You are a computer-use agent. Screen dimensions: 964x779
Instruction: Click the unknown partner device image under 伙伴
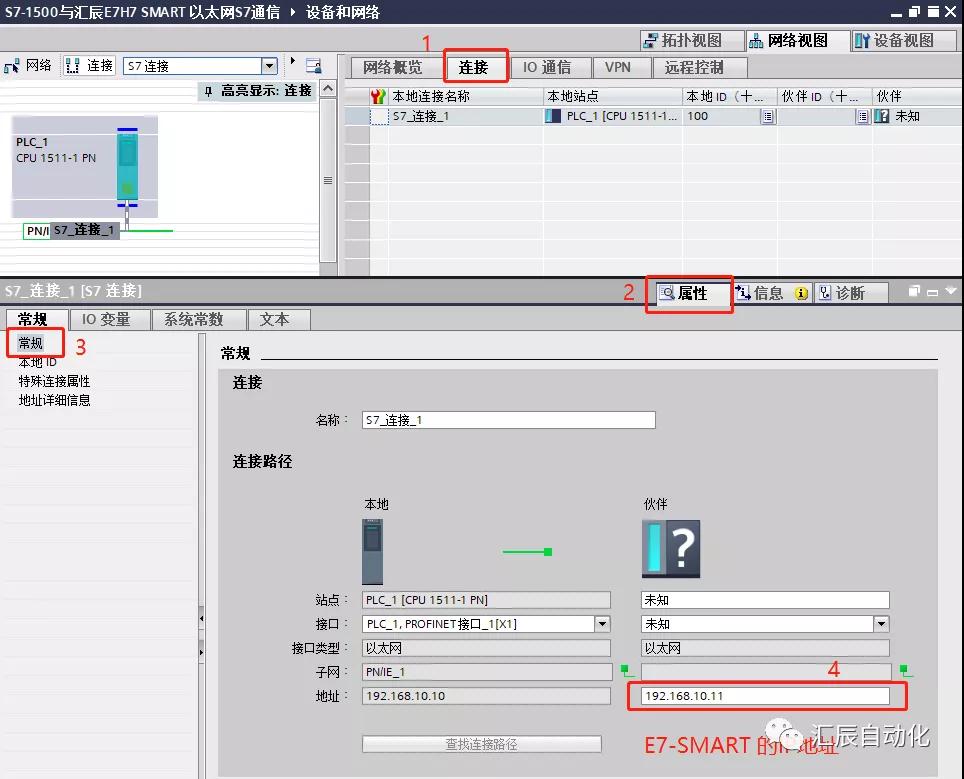coord(671,548)
